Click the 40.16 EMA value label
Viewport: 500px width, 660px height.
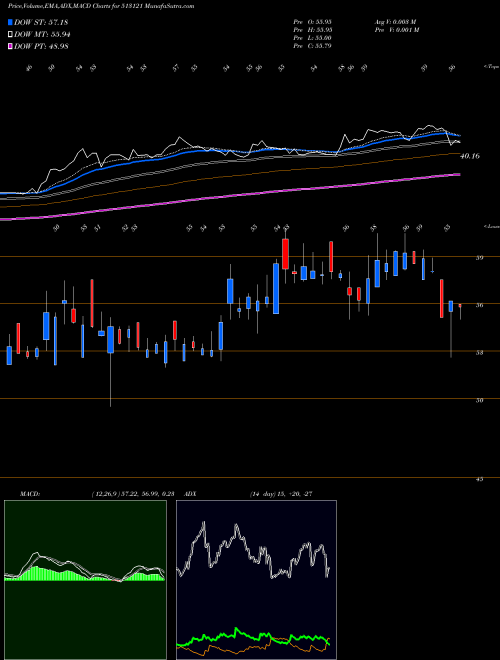pyautogui.click(x=470, y=156)
